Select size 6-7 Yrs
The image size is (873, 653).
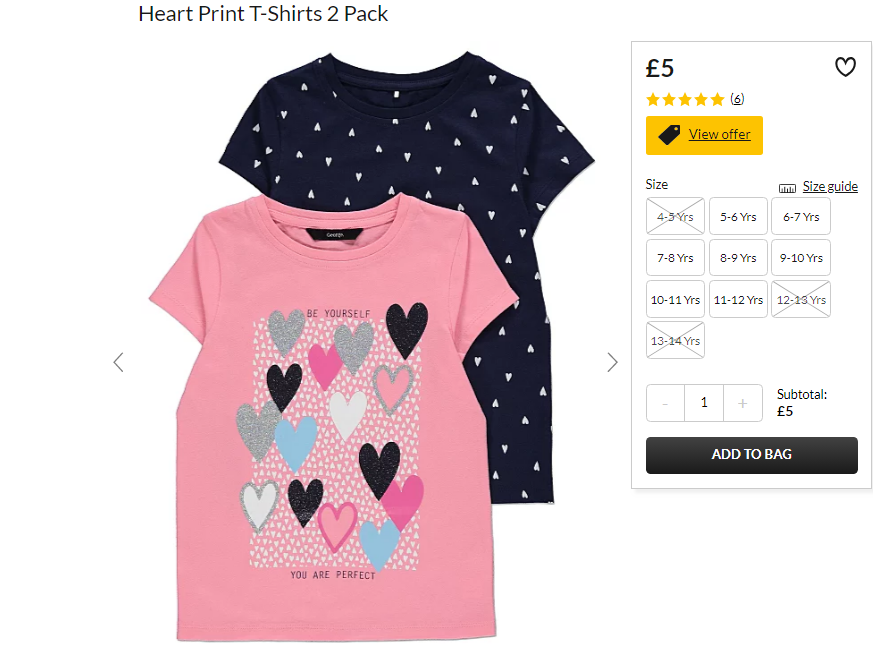click(801, 217)
